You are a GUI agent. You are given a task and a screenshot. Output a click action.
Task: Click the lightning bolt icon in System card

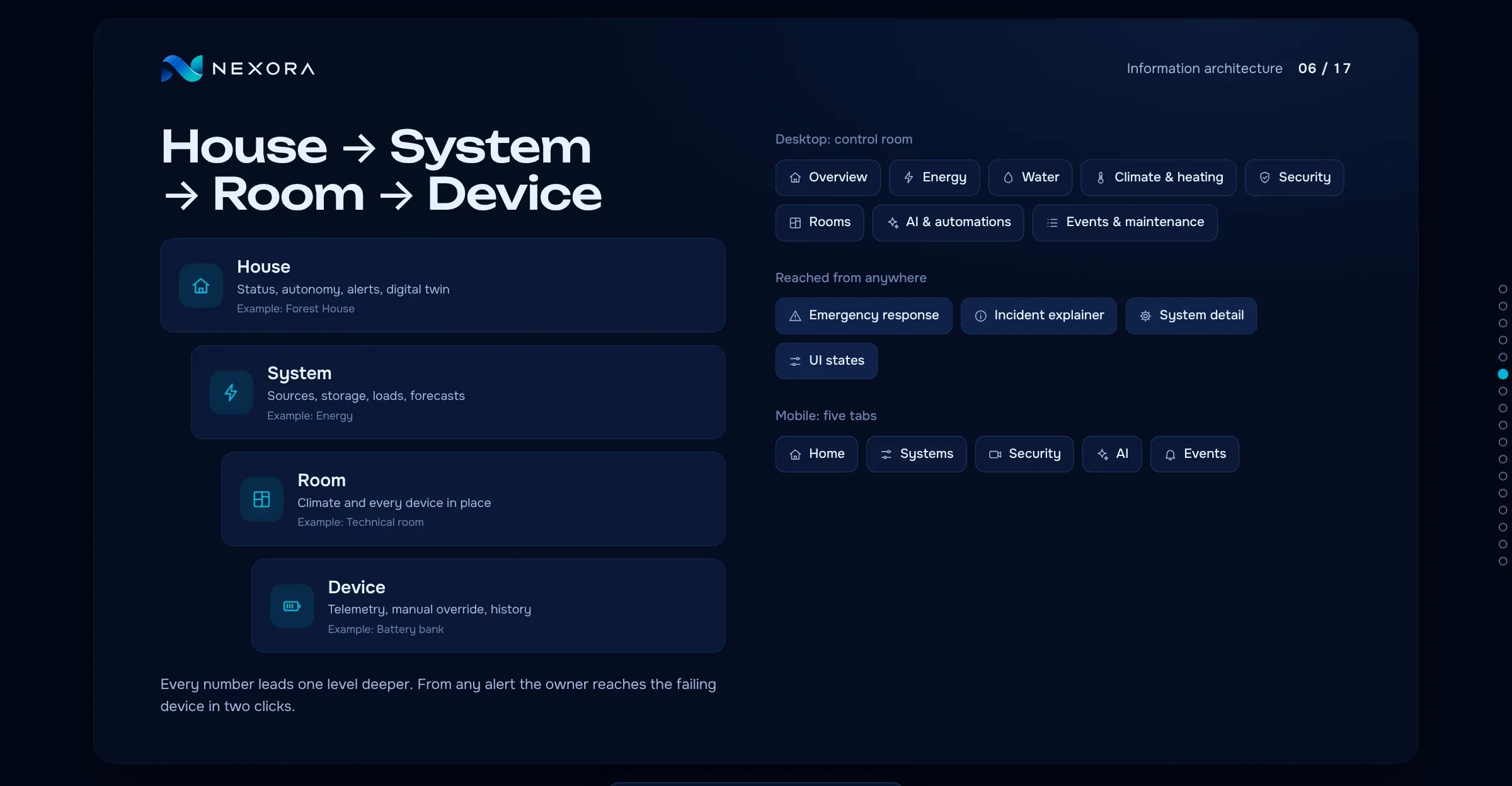tap(231, 392)
